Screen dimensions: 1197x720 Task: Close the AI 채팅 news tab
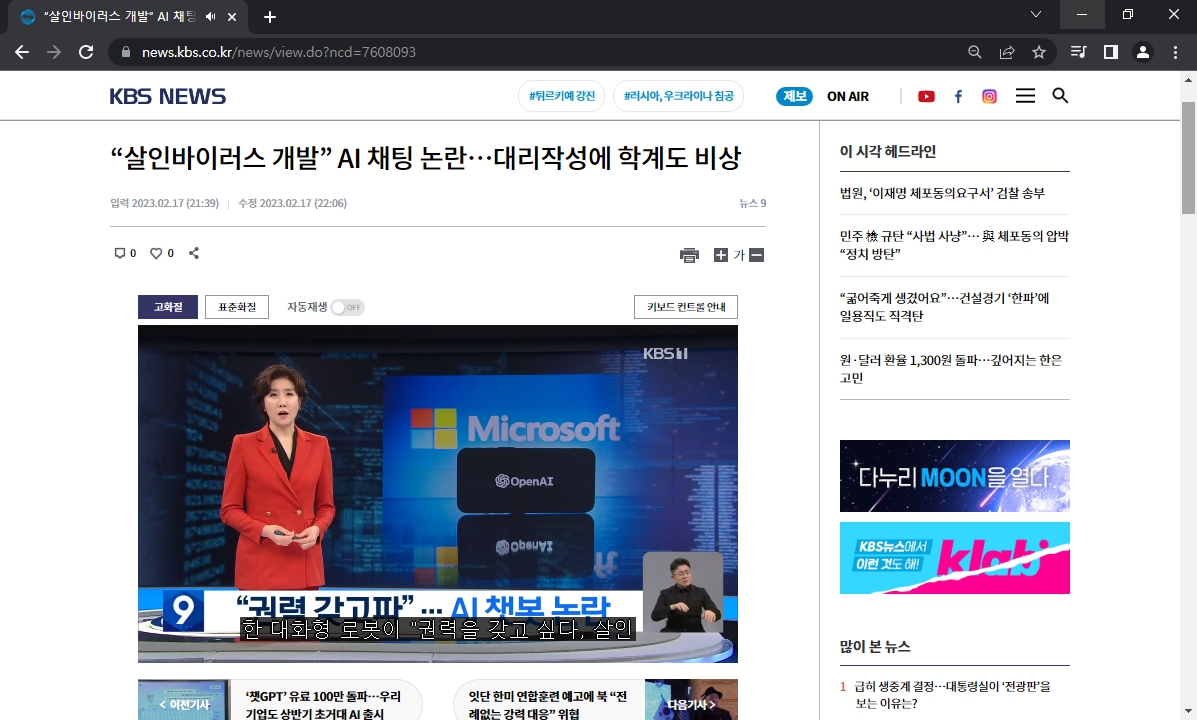pyautogui.click(x=232, y=17)
